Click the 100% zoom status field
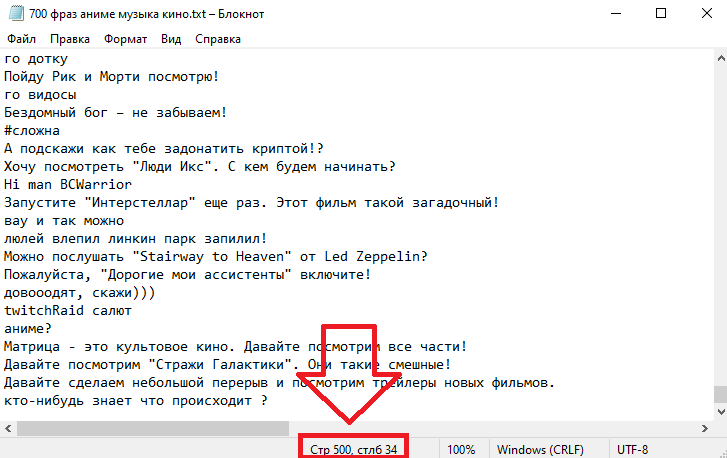This screenshot has height=458, width=727. (x=461, y=450)
